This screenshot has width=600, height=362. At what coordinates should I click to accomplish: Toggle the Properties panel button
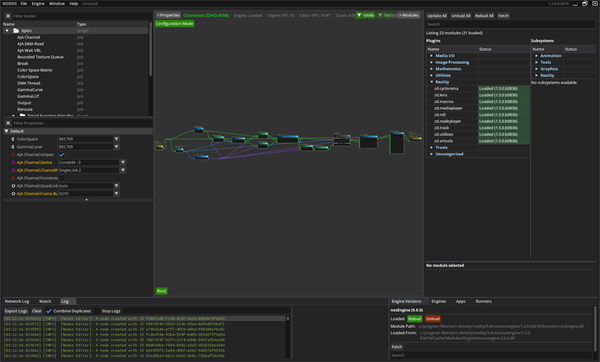click(x=168, y=15)
